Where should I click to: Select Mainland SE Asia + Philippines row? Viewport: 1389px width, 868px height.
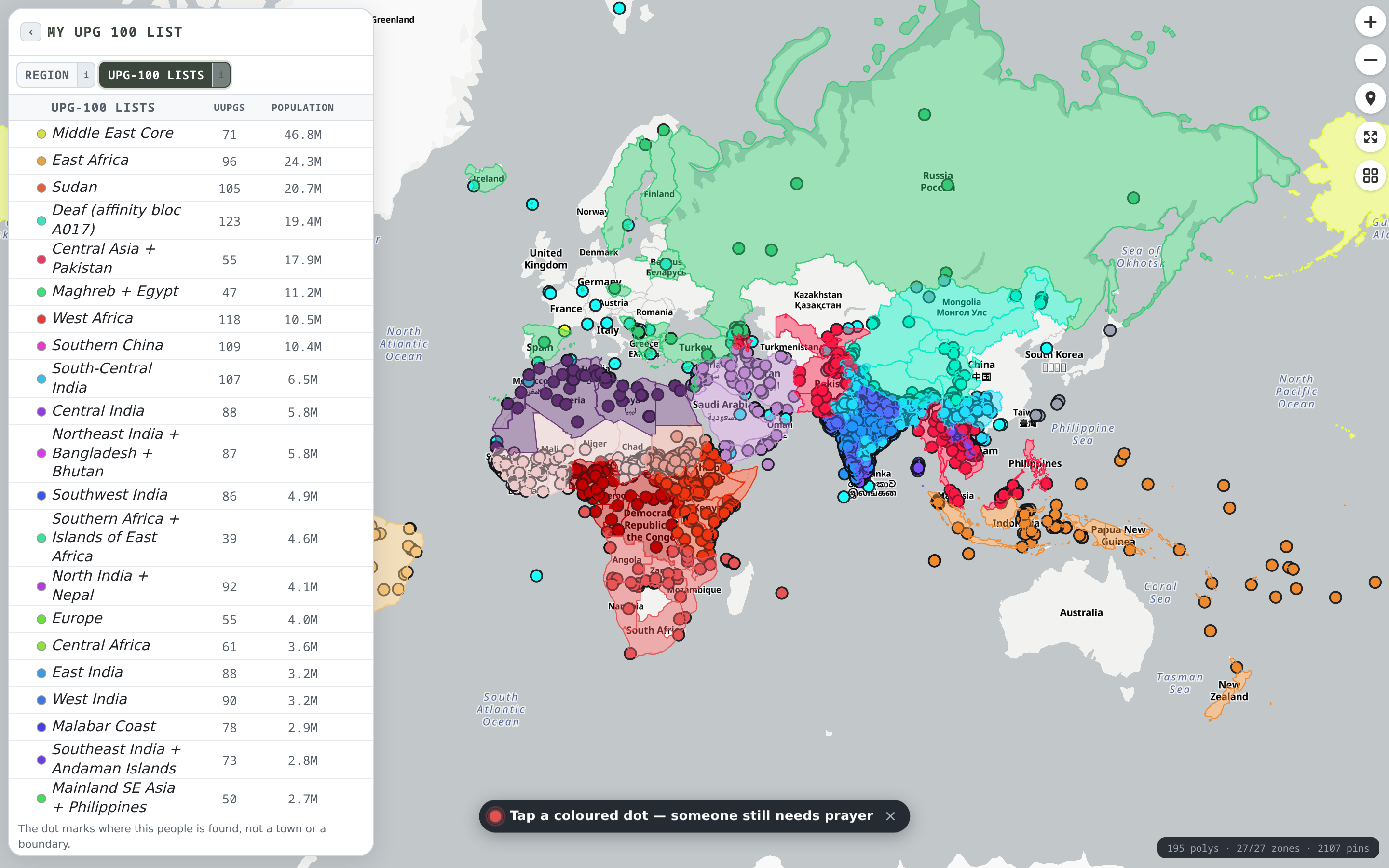pos(191,798)
